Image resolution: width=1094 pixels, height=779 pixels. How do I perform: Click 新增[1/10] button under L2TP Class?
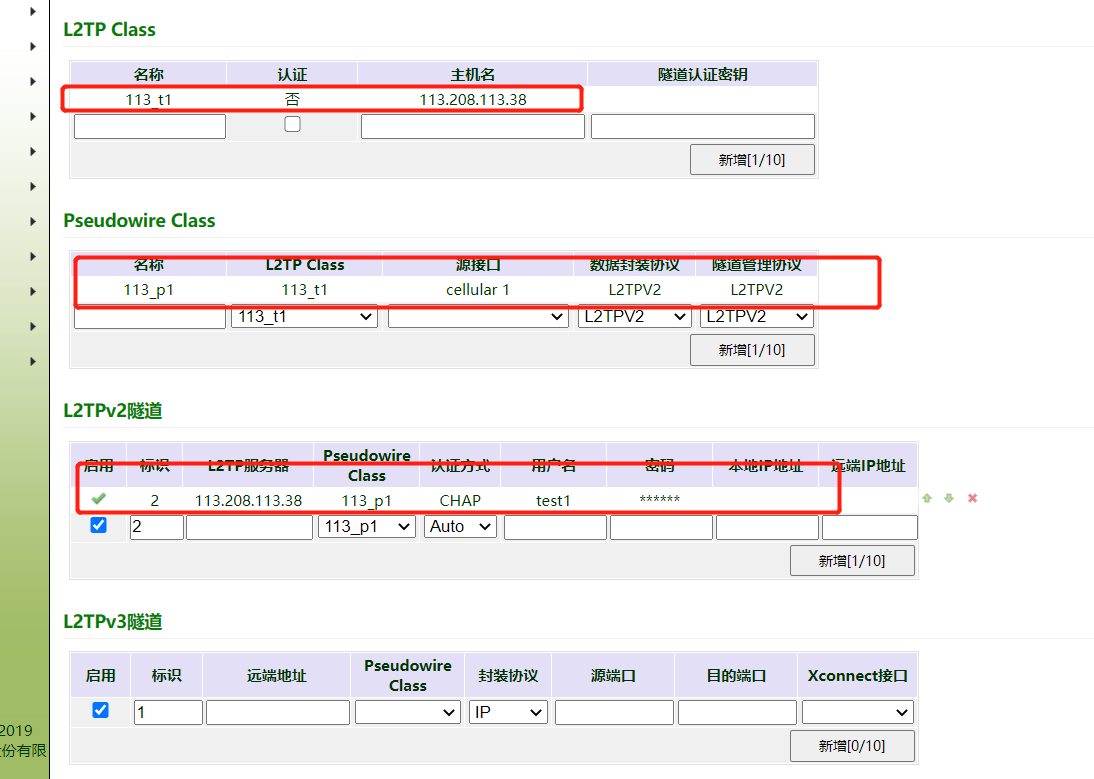[751, 160]
